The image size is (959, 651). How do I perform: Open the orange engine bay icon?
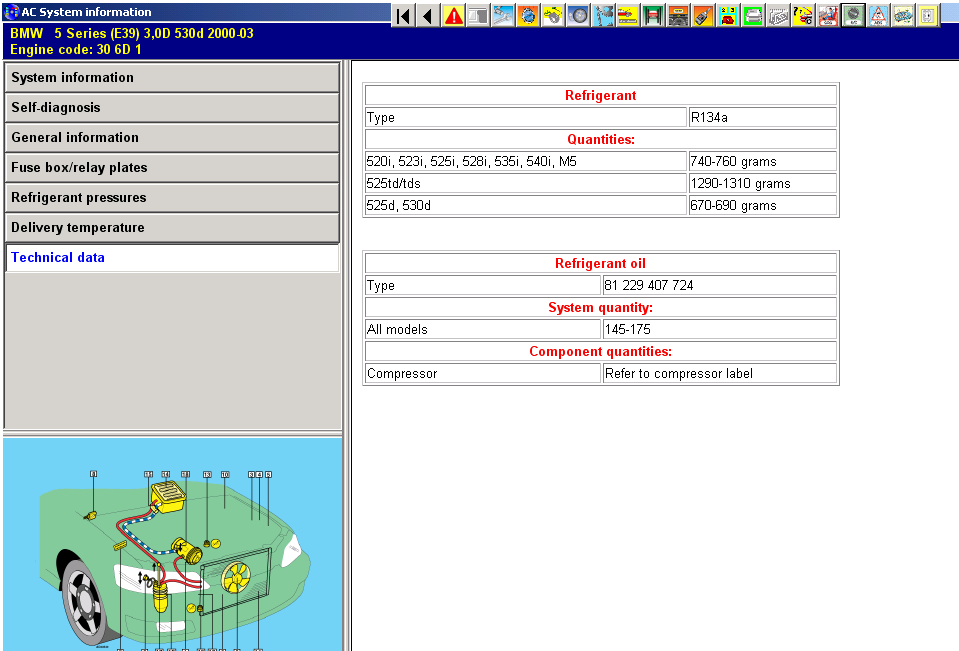click(678, 16)
